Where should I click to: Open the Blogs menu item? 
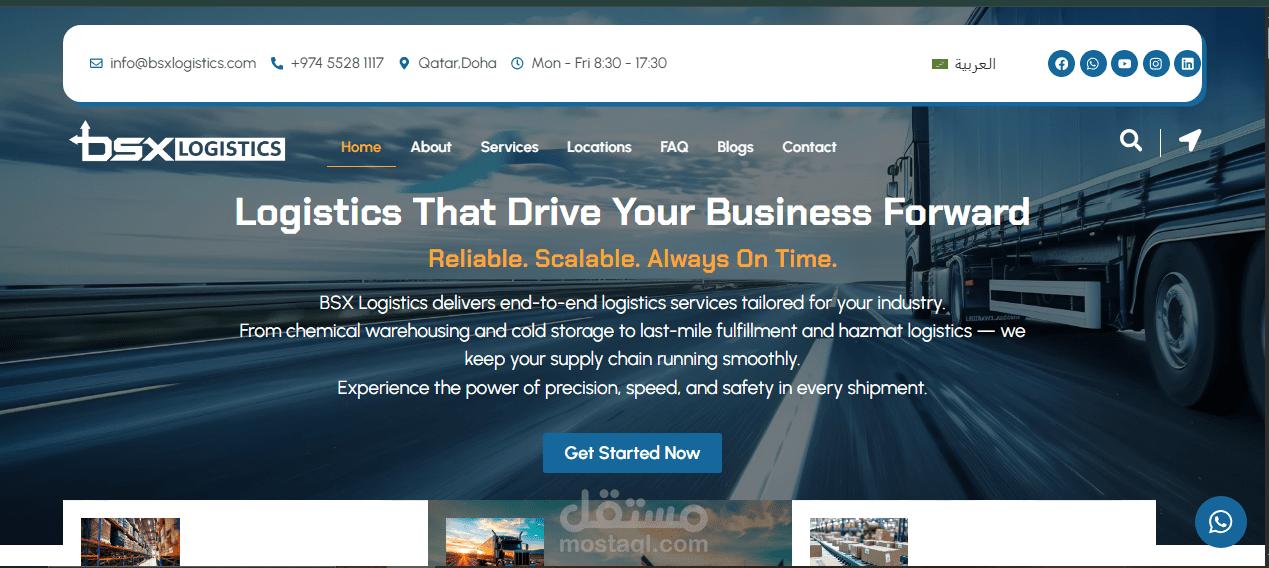tap(735, 147)
